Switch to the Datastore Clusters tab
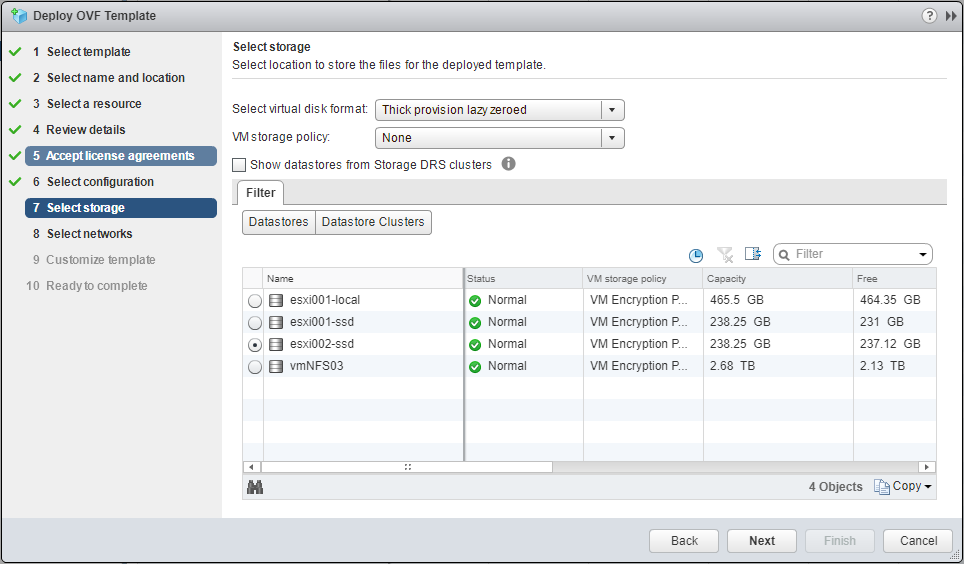The image size is (964, 564). (373, 222)
